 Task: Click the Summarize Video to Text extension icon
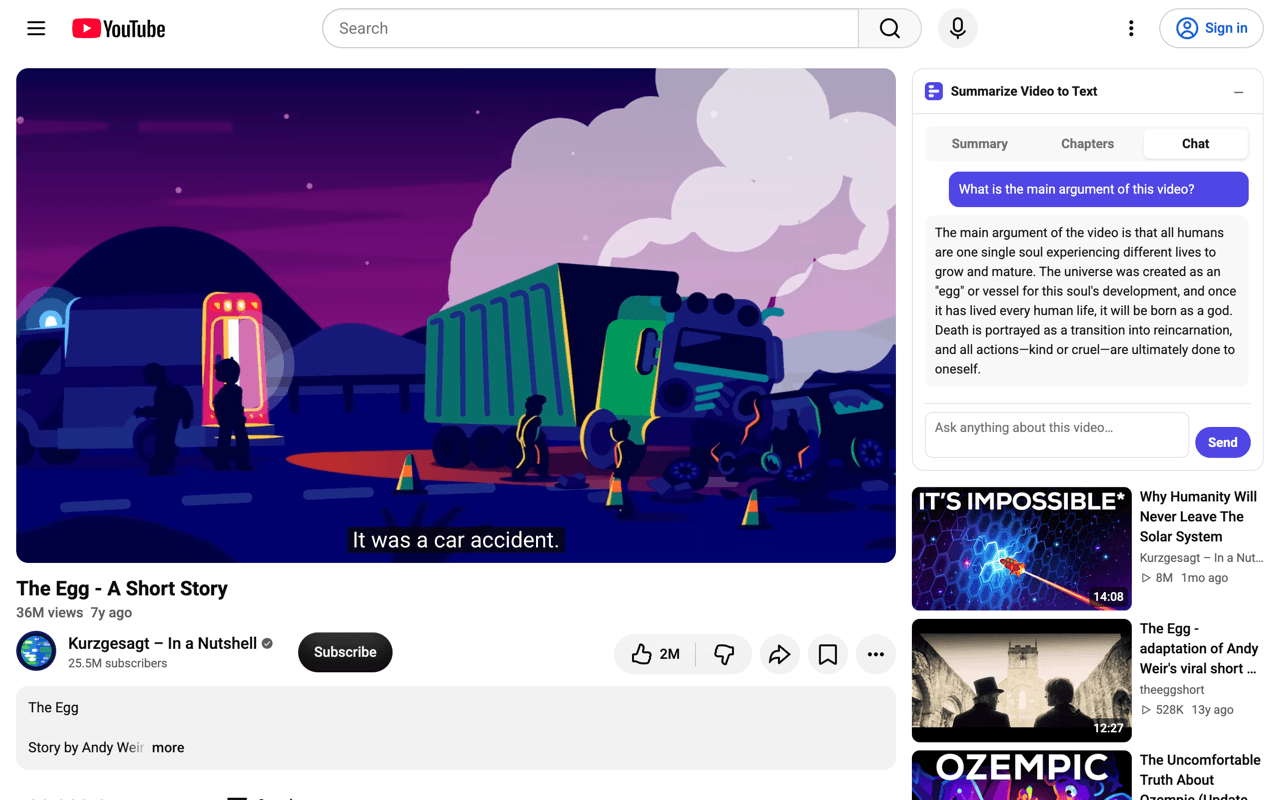click(x=934, y=91)
